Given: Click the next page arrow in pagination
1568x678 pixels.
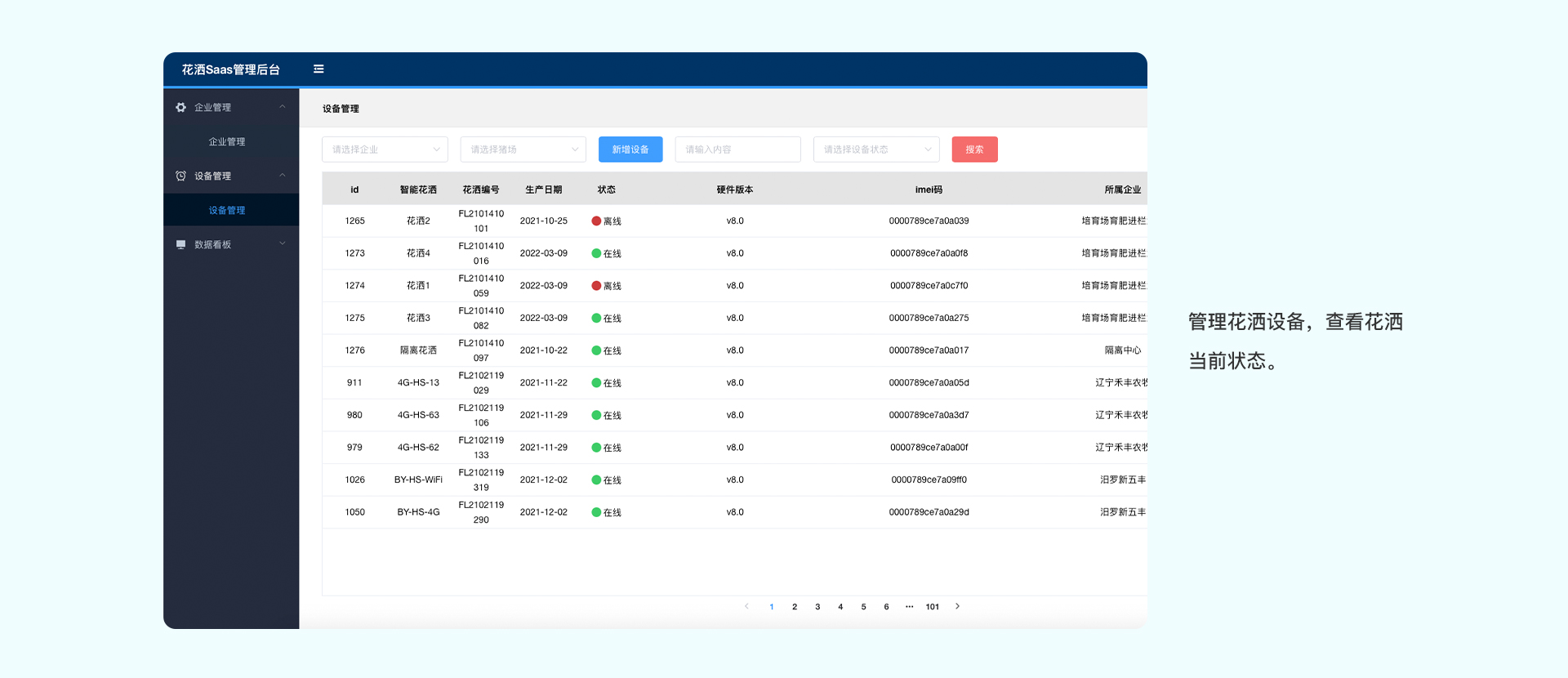Looking at the screenshot, I should point(957,606).
